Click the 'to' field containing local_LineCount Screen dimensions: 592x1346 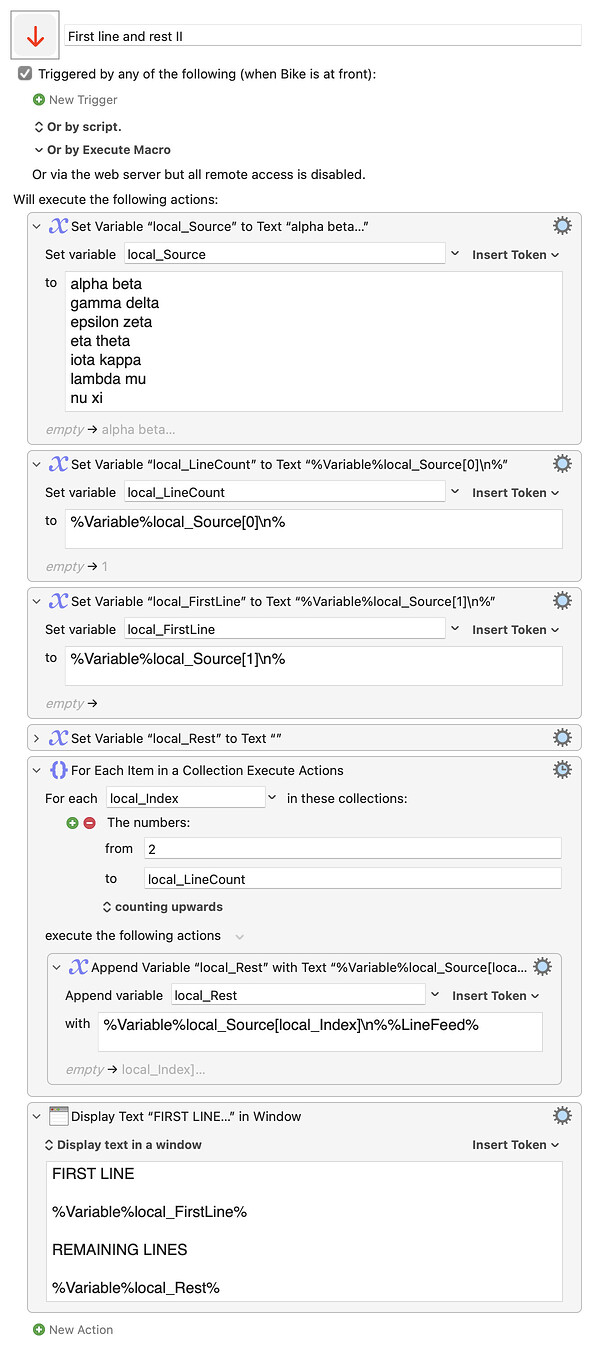[x=353, y=879]
